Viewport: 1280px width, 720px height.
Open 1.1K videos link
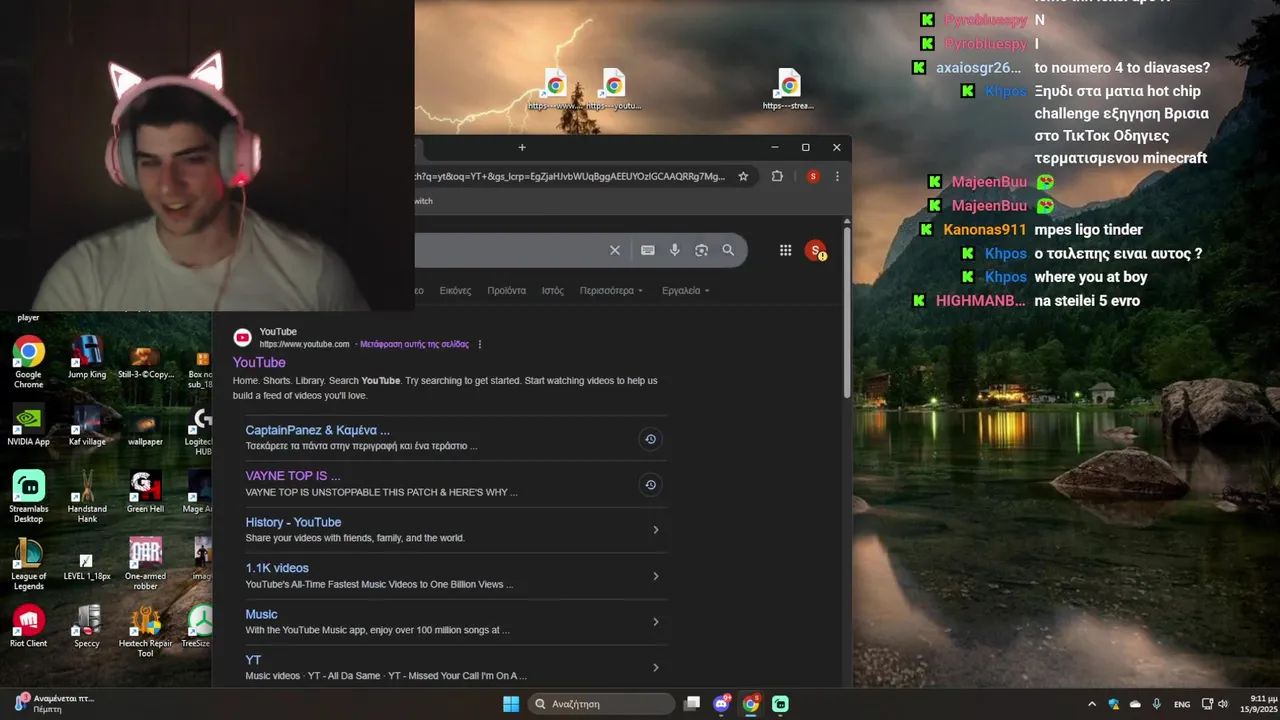tap(277, 568)
